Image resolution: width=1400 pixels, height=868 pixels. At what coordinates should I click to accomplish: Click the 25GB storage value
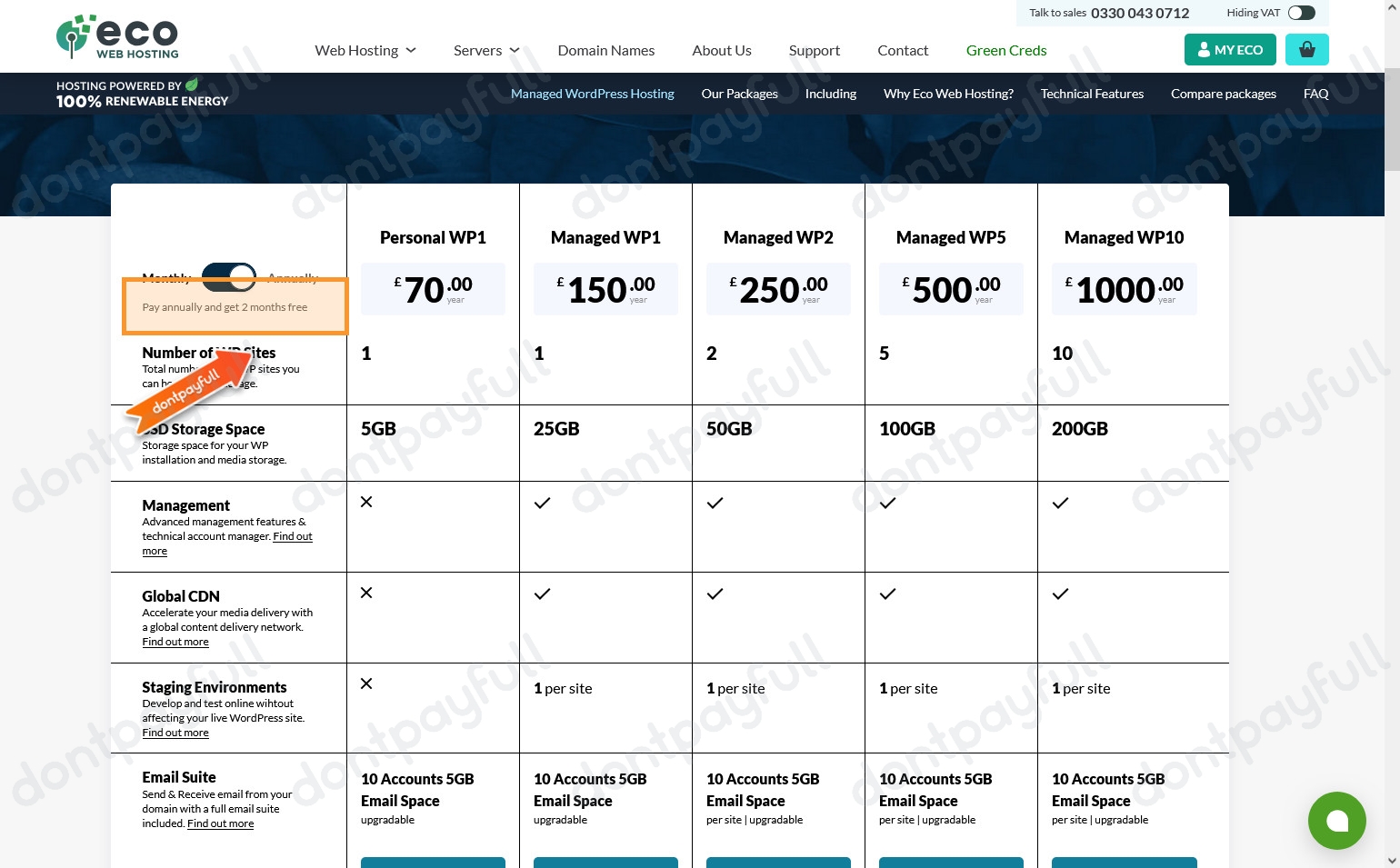click(x=556, y=429)
